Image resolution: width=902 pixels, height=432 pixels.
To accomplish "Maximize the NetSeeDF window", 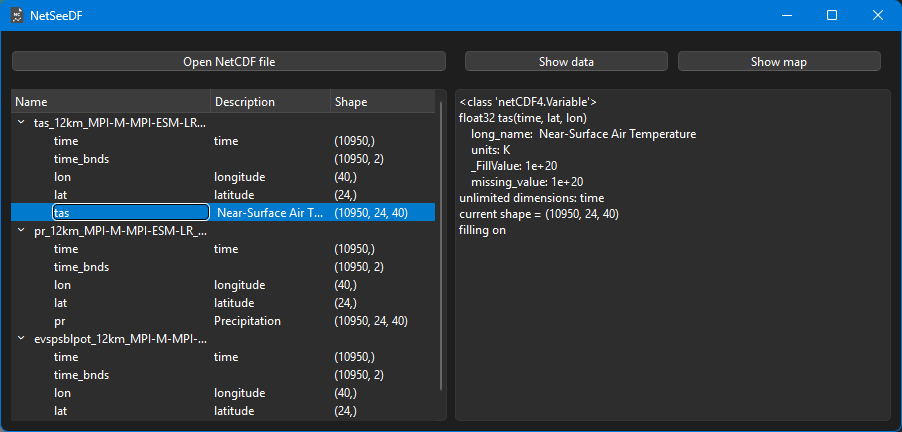I will point(832,15).
